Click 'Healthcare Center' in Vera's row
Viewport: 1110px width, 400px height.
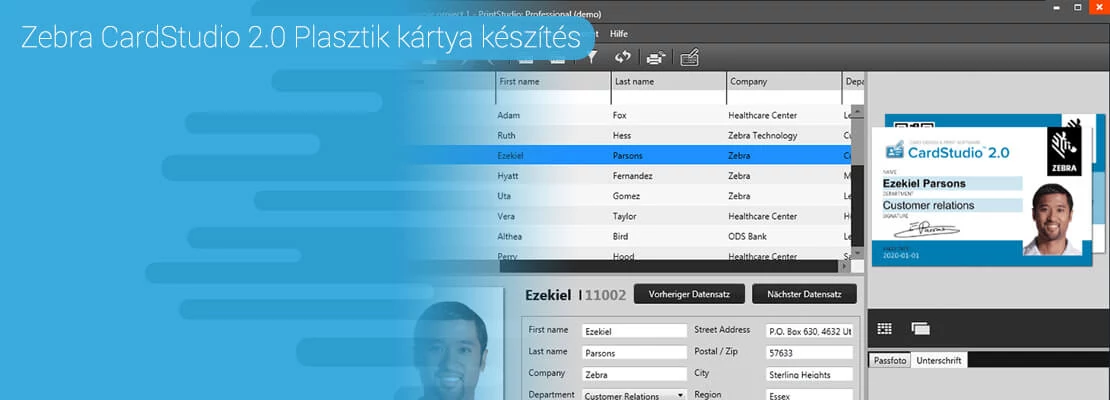pyautogui.click(x=762, y=217)
